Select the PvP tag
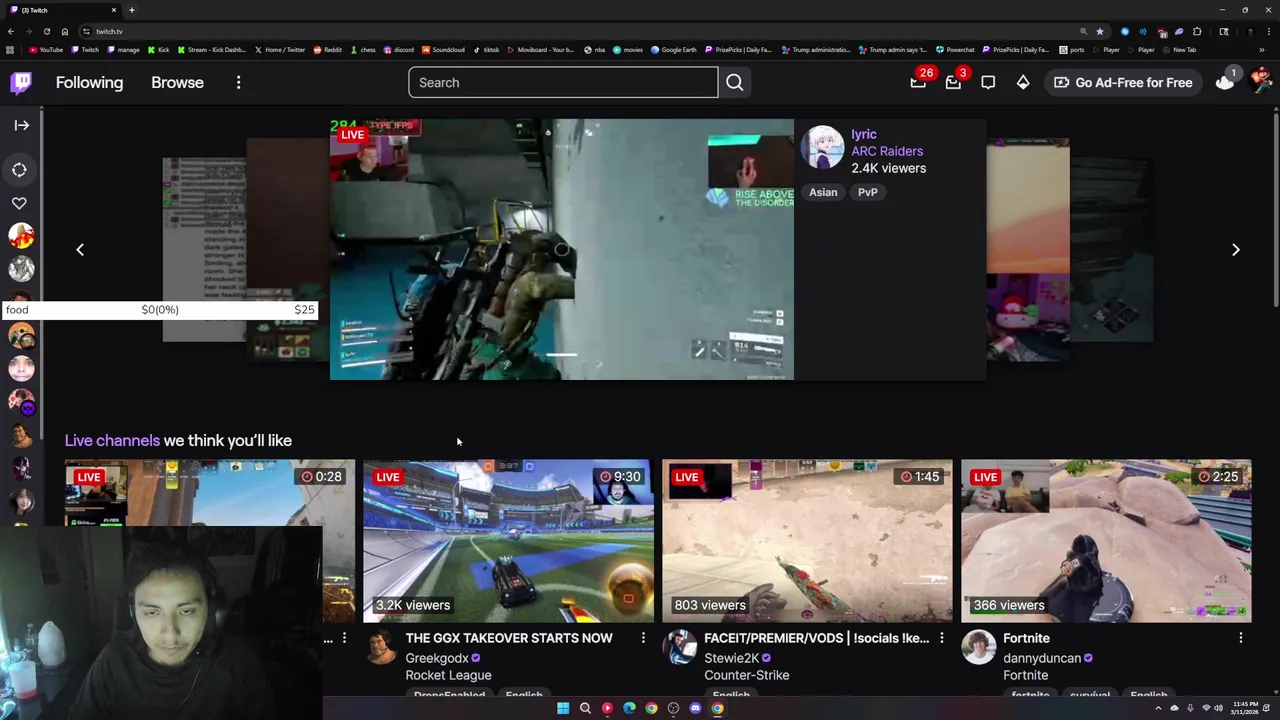 tap(867, 192)
